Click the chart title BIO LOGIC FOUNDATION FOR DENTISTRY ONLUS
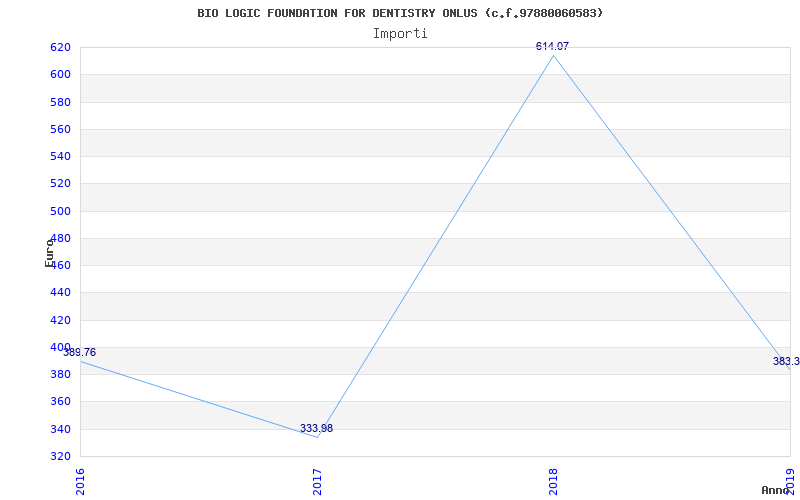 point(400,13)
